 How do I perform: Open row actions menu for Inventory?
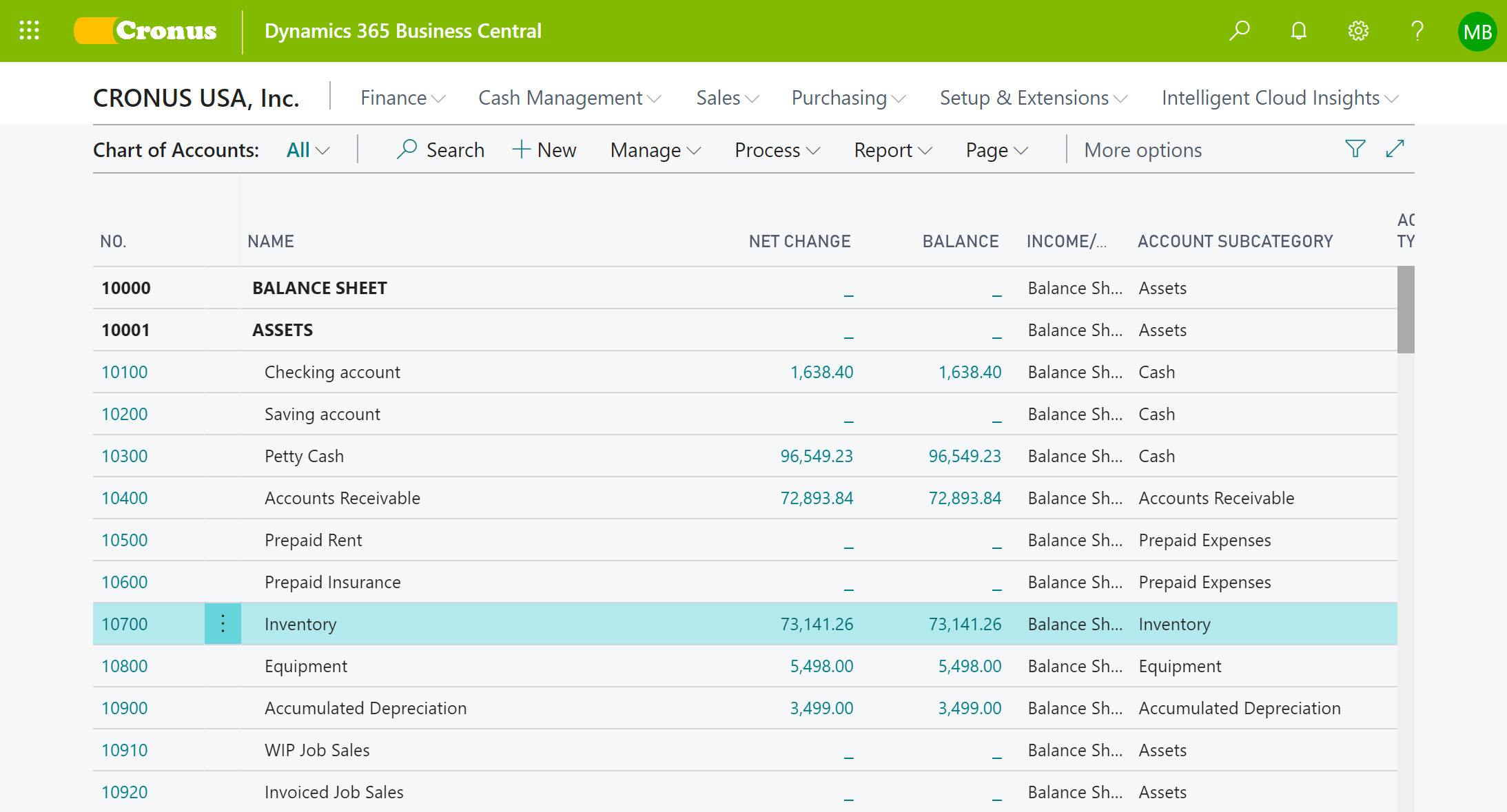(223, 624)
